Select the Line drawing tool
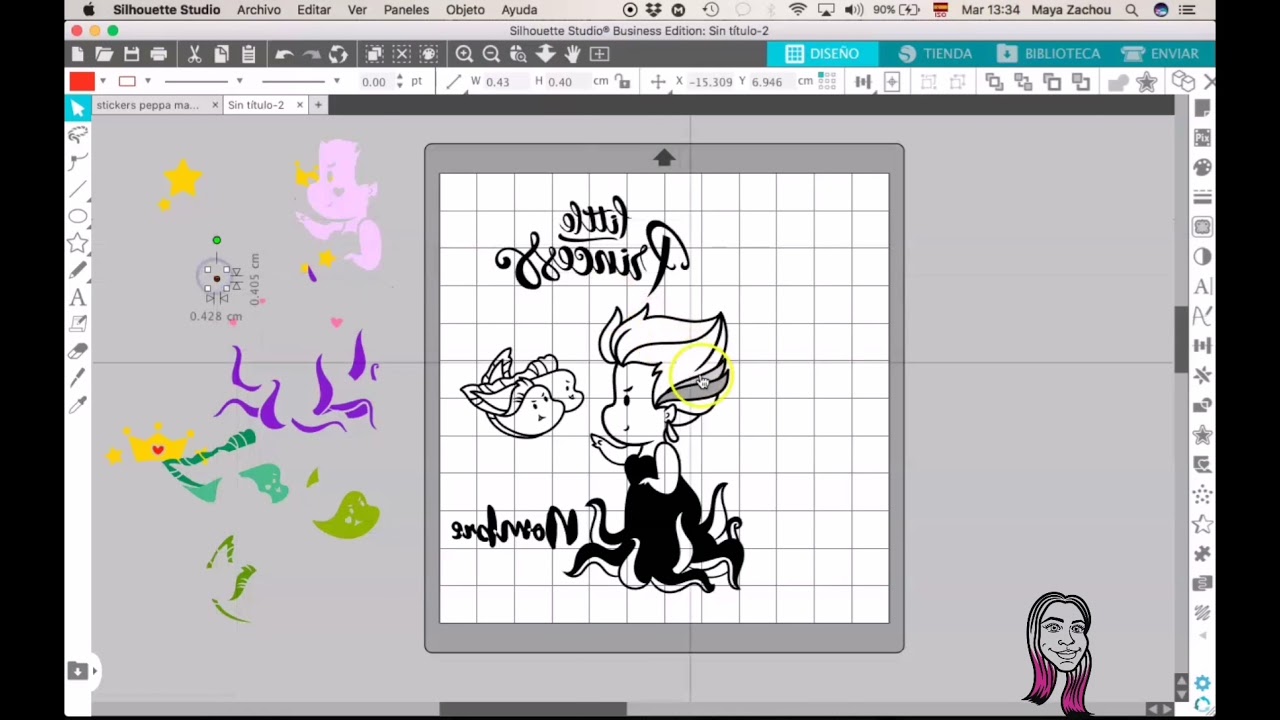 point(78,189)
